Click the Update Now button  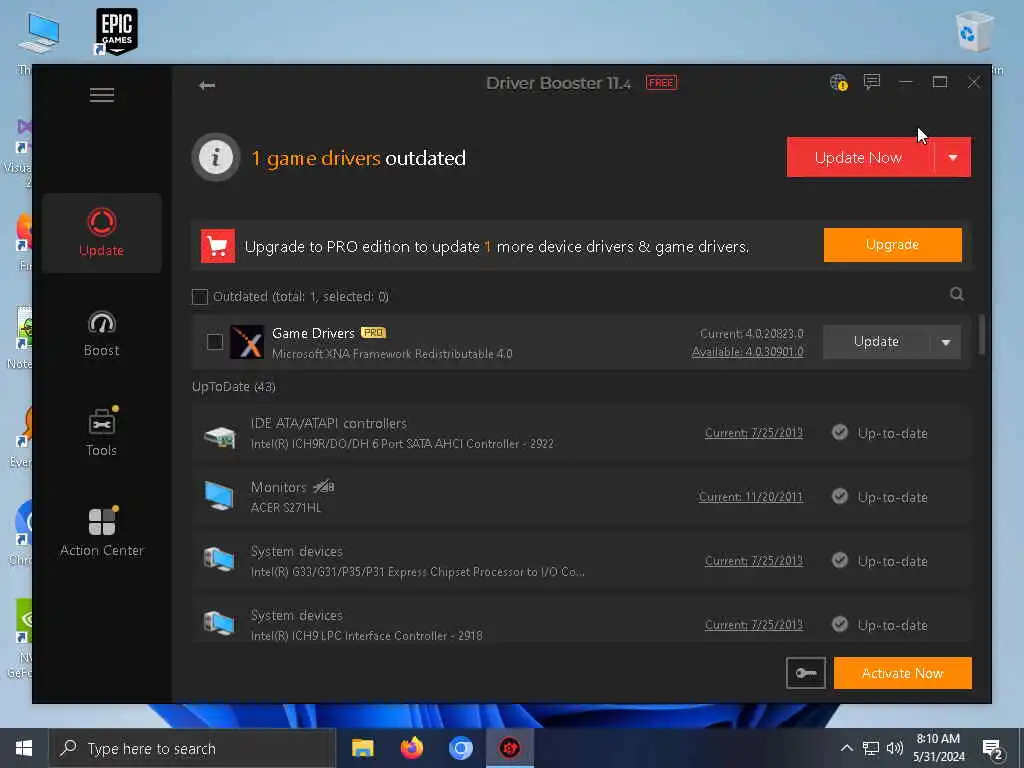pos(859,157)
